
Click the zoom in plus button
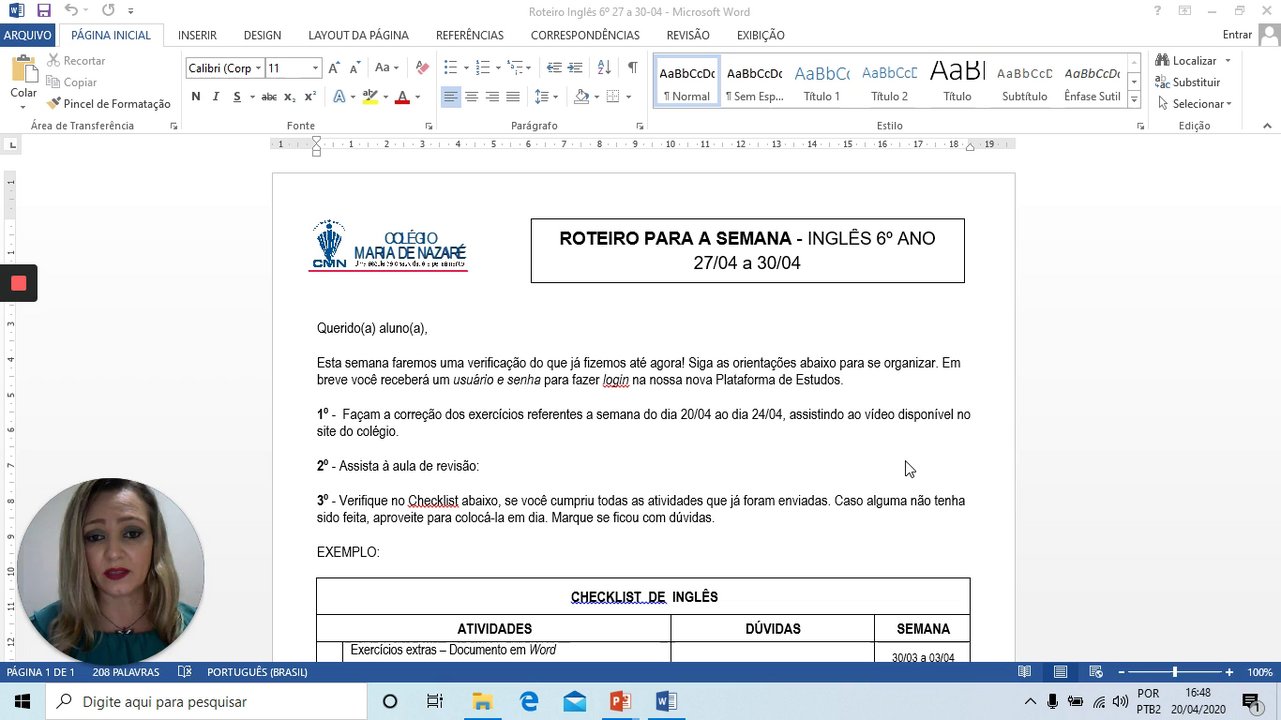tap(1229, 672)
